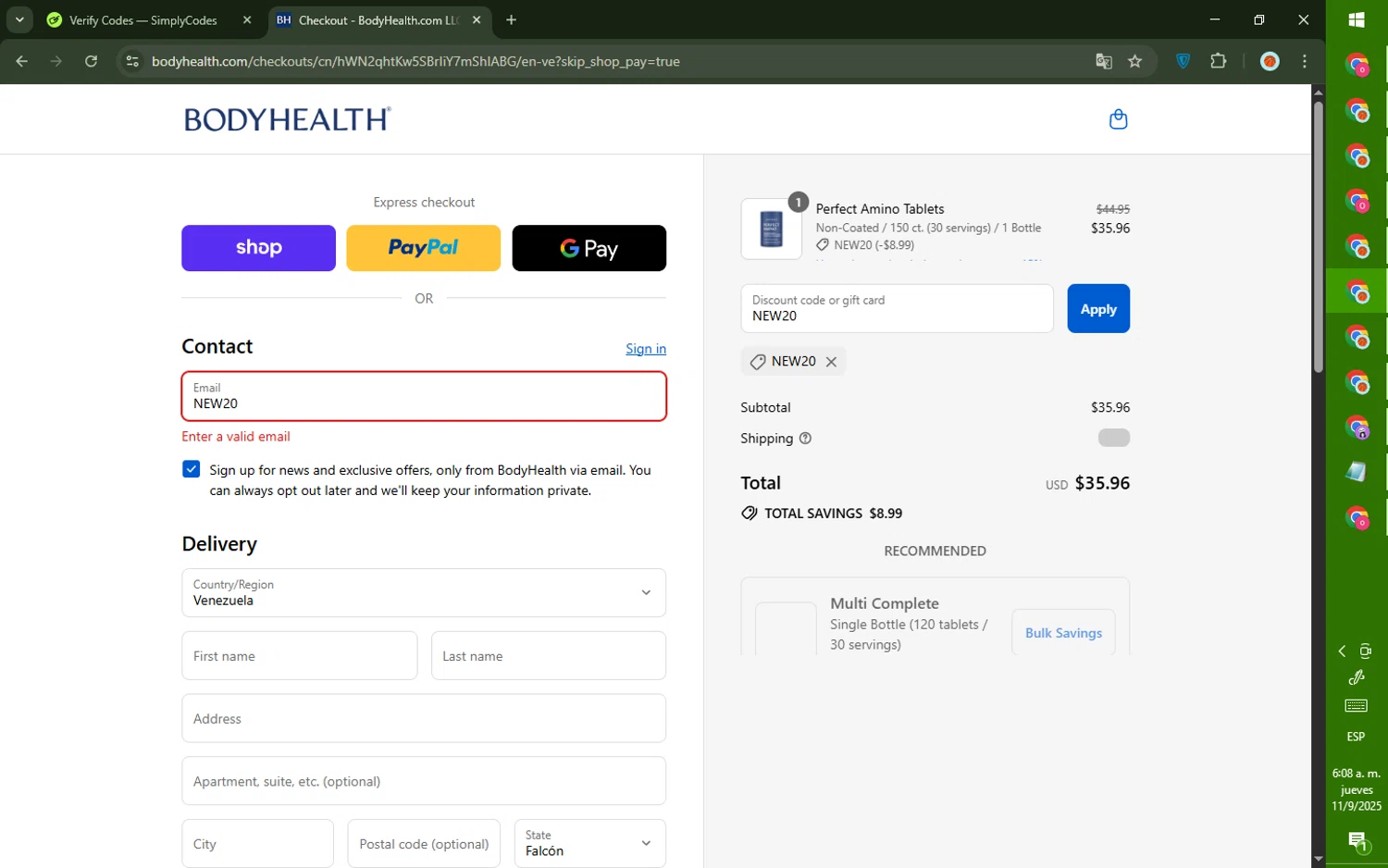Open the State dropdown showing Falcón

pos(589,843)
